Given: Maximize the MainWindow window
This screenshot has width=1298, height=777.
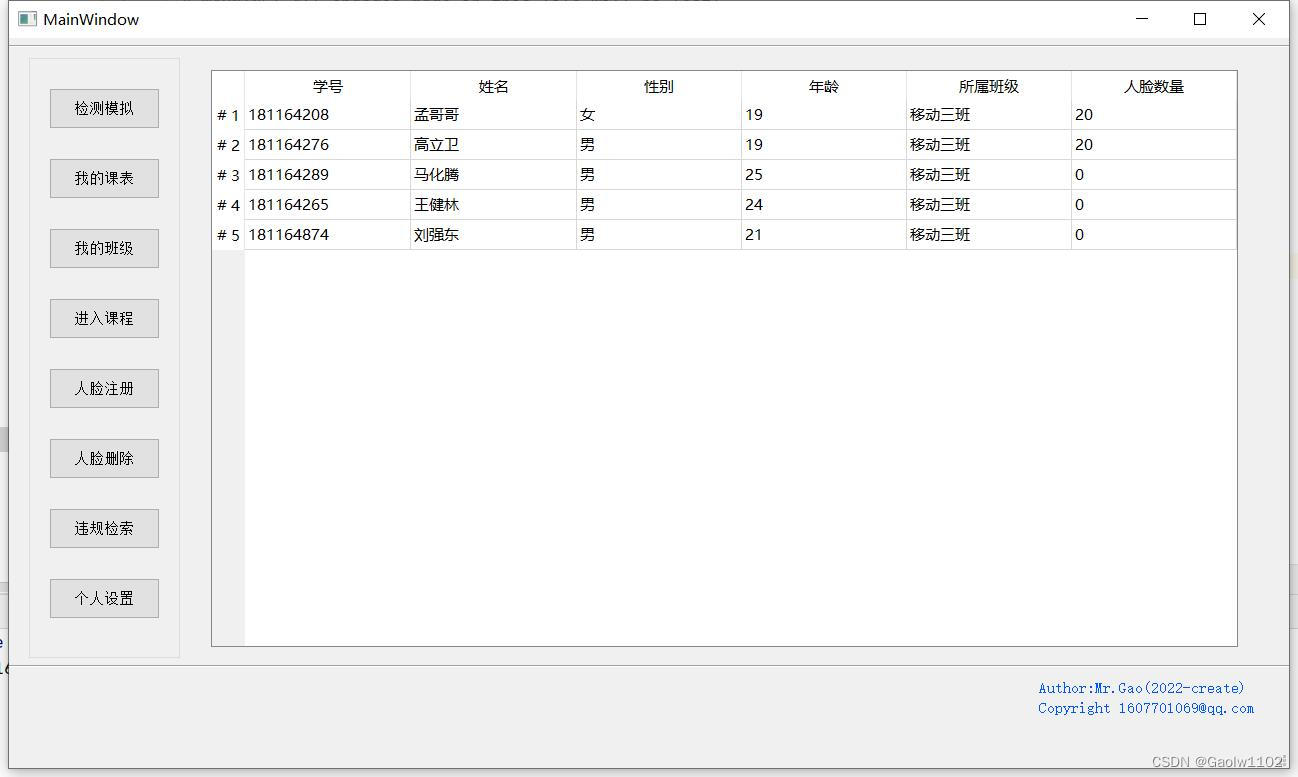Looking at the screenshot, I should (1200, 19).
